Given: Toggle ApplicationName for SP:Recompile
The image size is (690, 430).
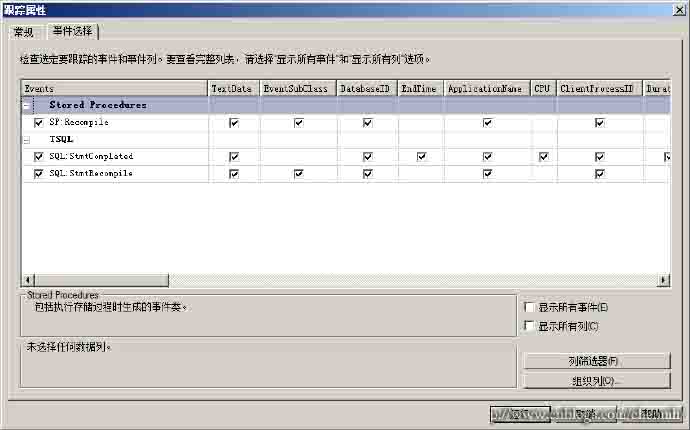Looking at the screenshot, I should pos(487,123).
